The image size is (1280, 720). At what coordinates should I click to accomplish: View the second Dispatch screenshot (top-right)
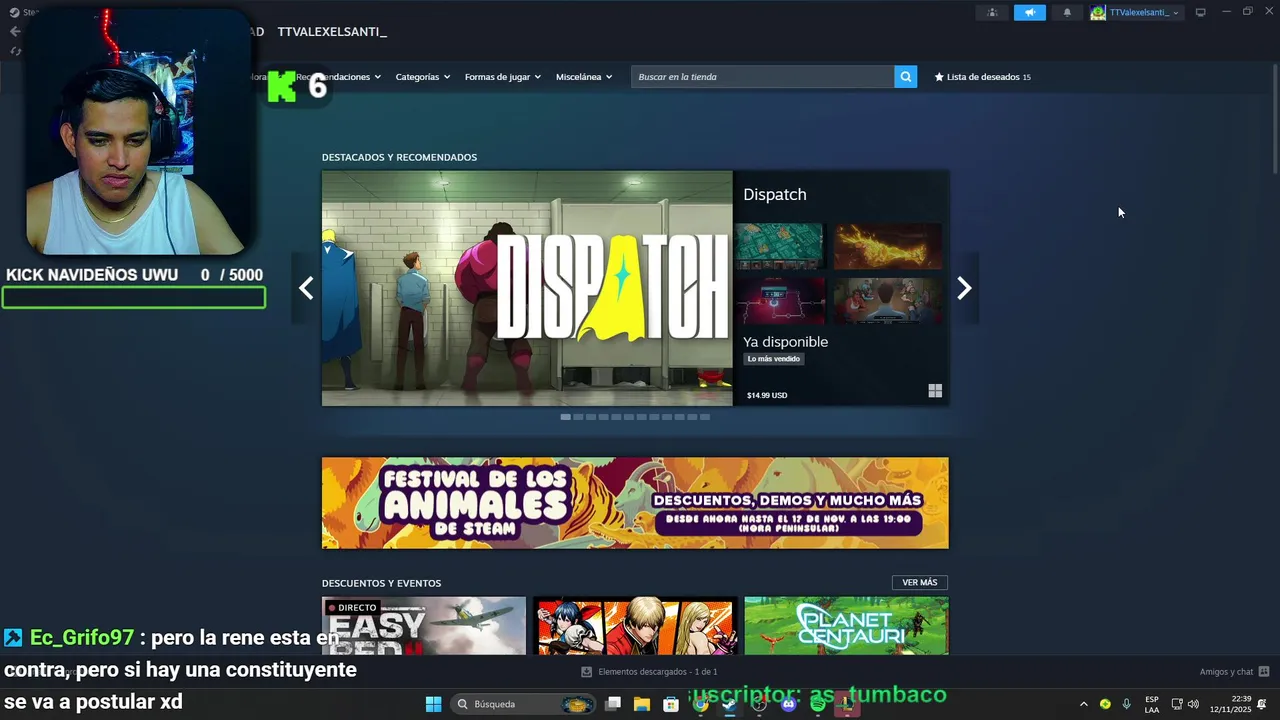888,246
